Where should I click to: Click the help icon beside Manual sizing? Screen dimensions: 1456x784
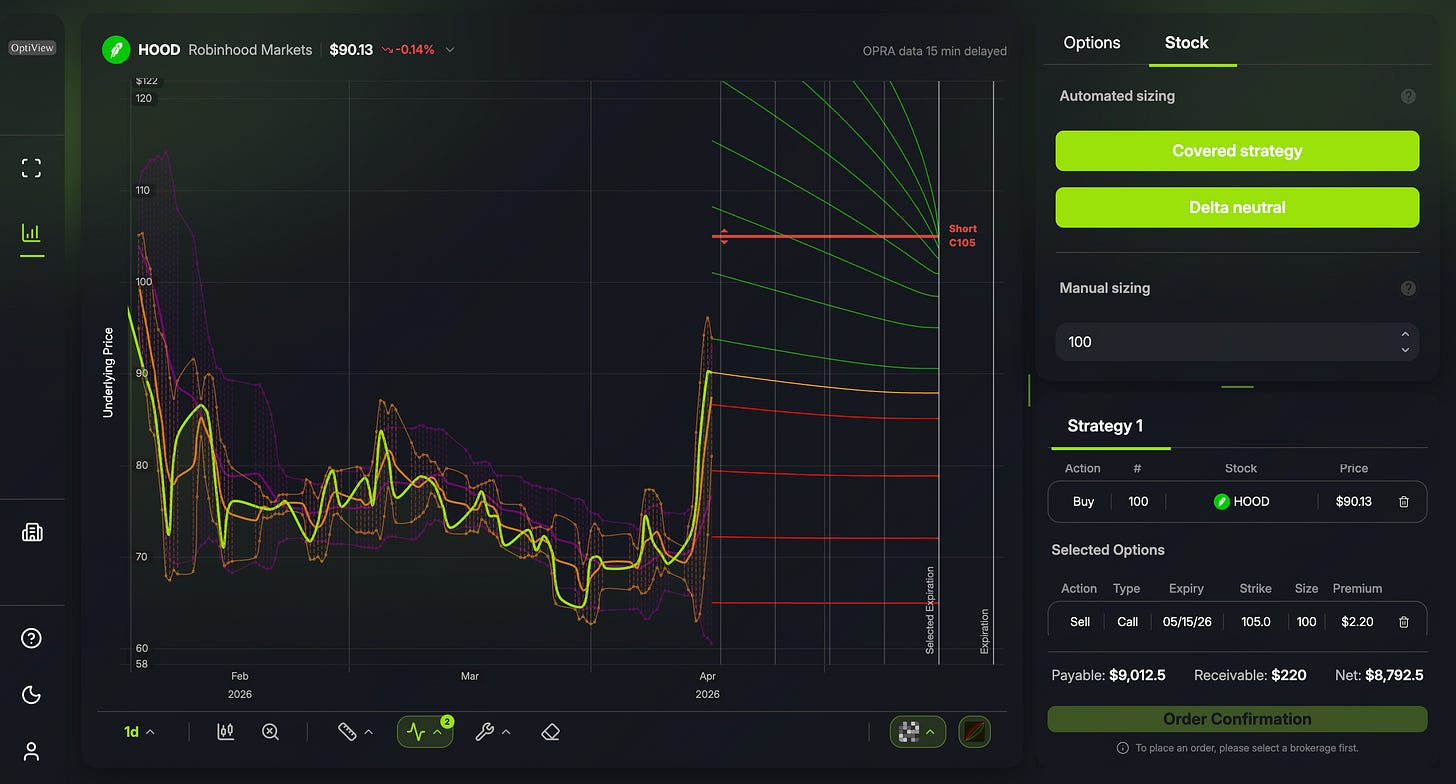1408,288
